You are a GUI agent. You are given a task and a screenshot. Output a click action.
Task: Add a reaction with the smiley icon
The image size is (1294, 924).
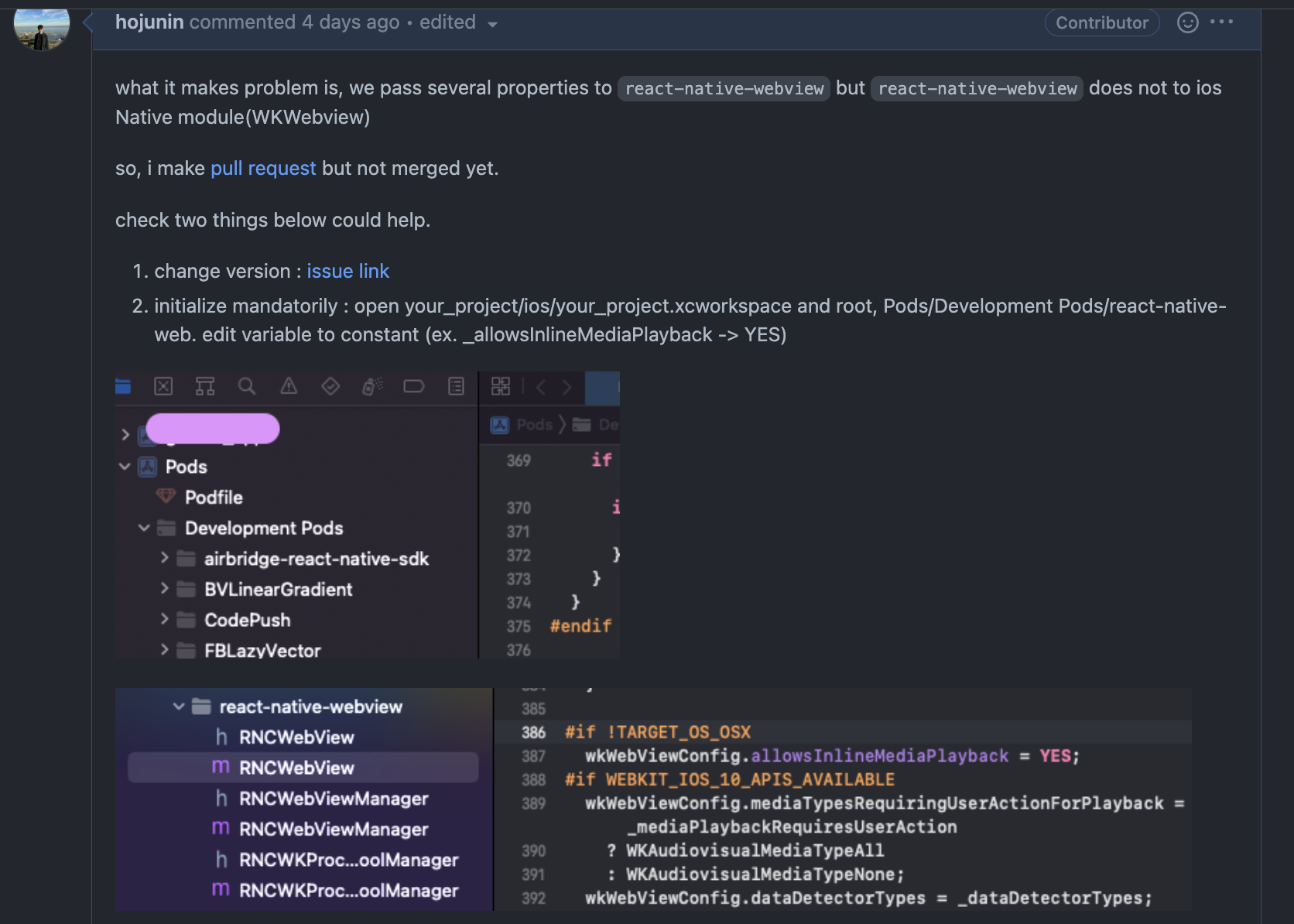point(1187,22)
